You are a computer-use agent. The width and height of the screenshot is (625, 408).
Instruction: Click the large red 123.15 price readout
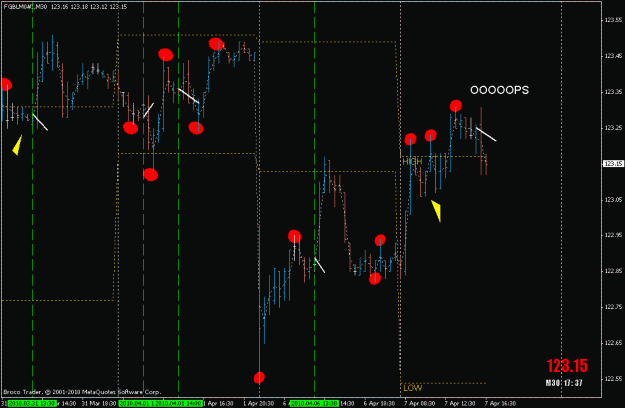pos(567,366)
